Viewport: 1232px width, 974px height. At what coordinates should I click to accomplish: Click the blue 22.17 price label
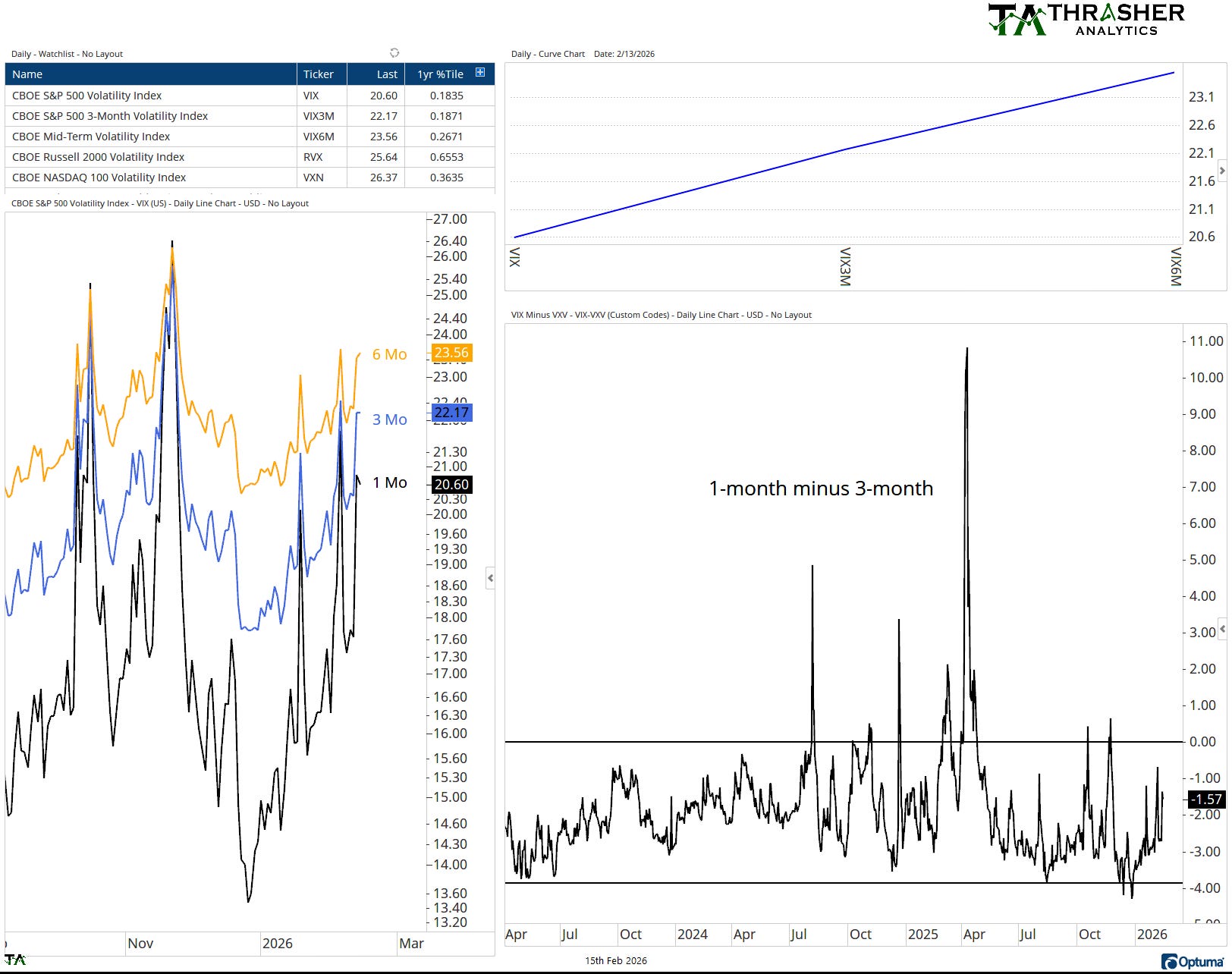pos(451,413)
